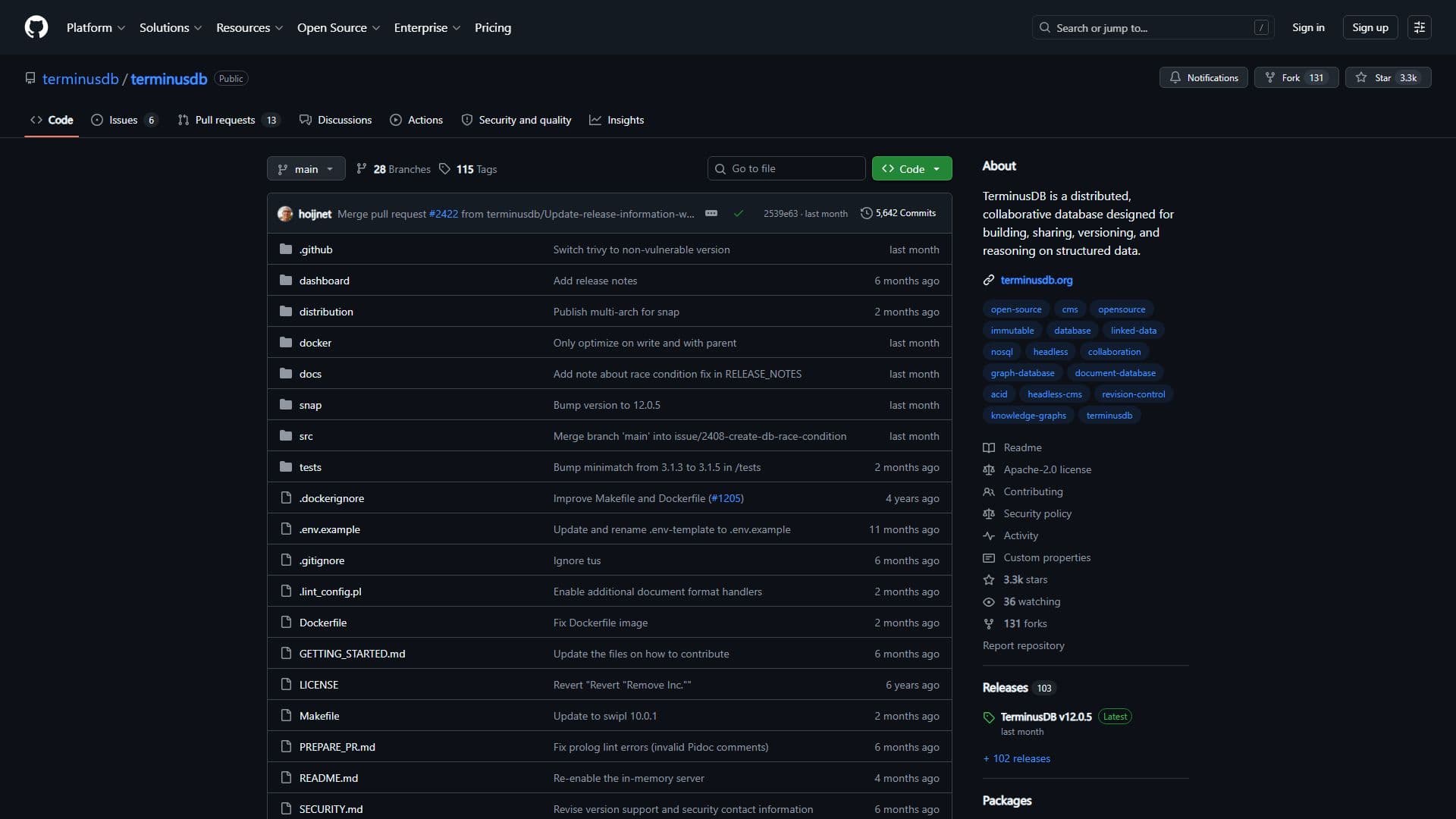Switch to the Pull requests tab

(x=228, y=120)
